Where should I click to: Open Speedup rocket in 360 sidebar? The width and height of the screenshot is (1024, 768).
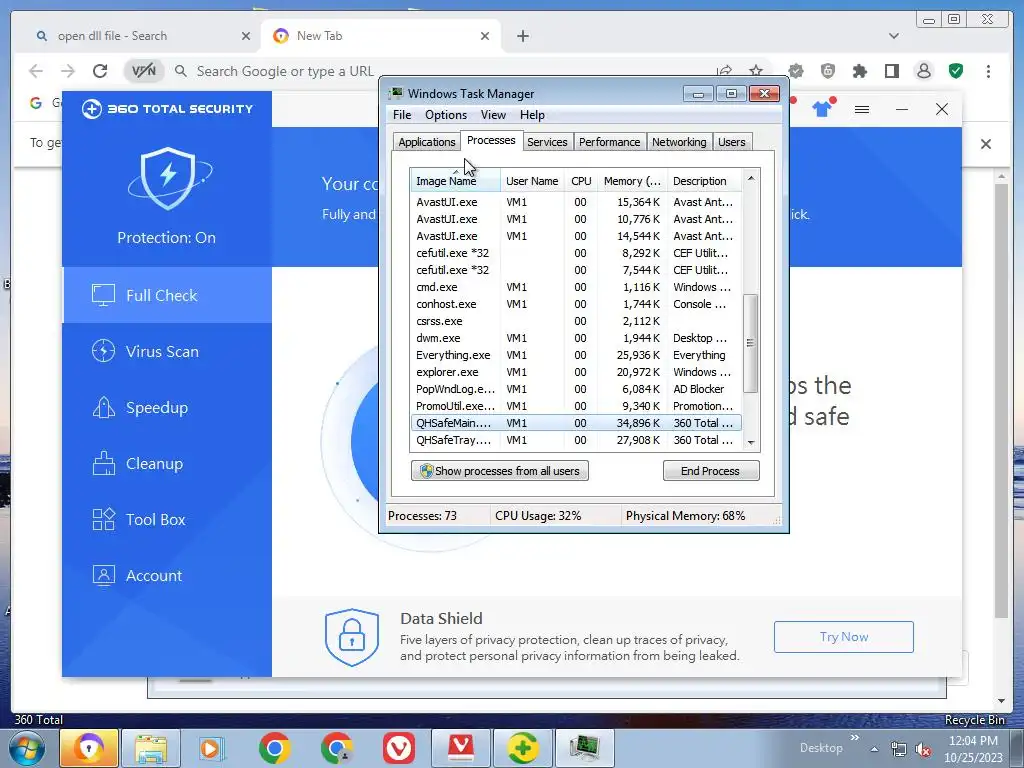coord(167,408)
